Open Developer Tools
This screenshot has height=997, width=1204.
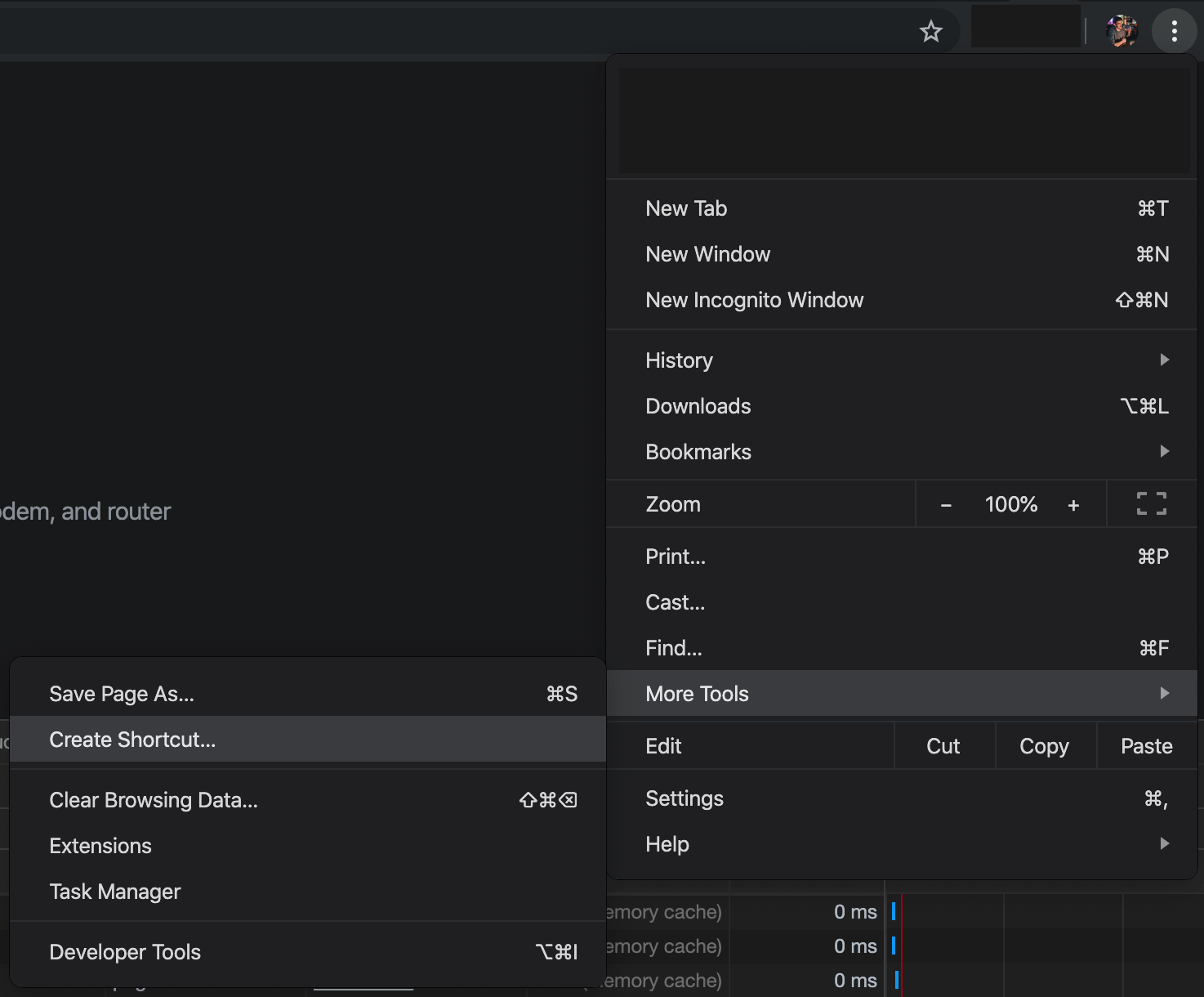tap(308, 952)
